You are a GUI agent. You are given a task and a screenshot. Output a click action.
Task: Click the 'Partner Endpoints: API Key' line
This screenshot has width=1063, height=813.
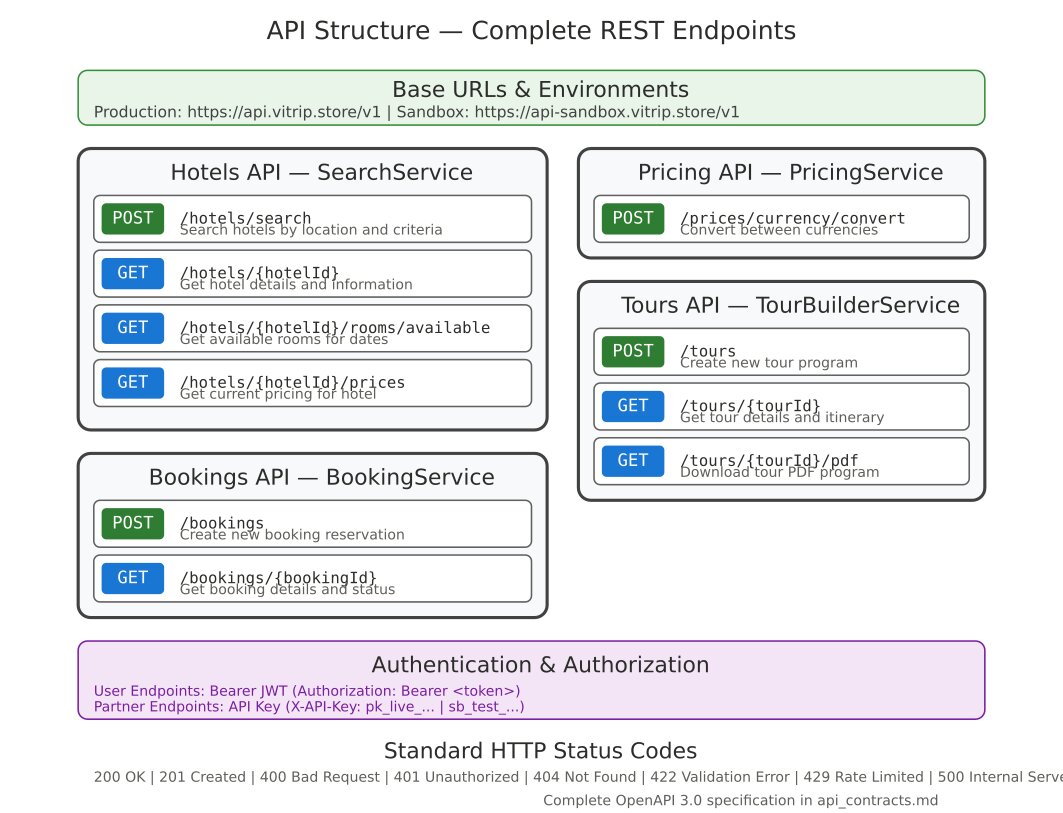pos(309,707)
